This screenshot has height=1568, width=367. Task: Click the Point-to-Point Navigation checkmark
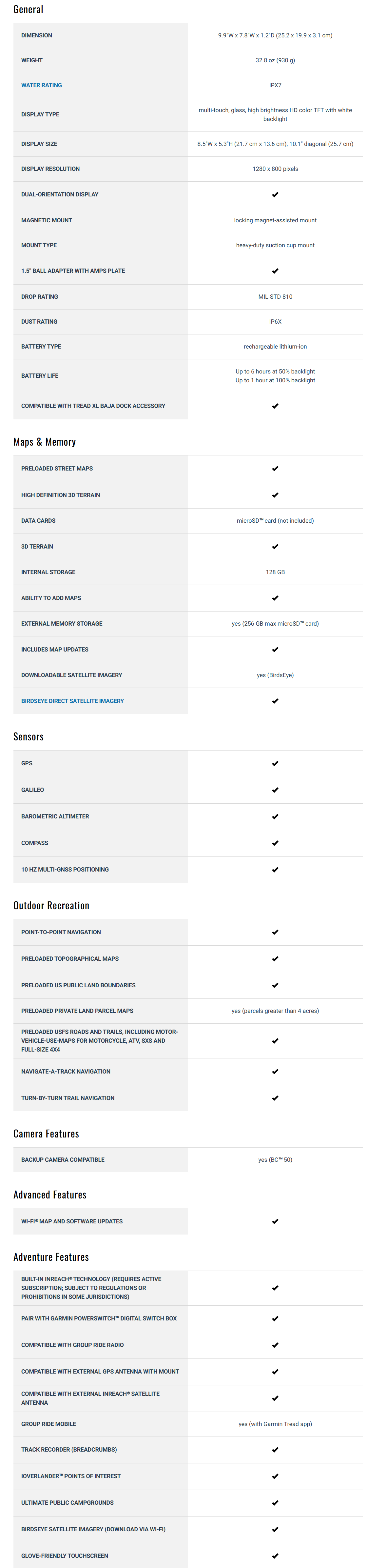click(x=275, y=933)
